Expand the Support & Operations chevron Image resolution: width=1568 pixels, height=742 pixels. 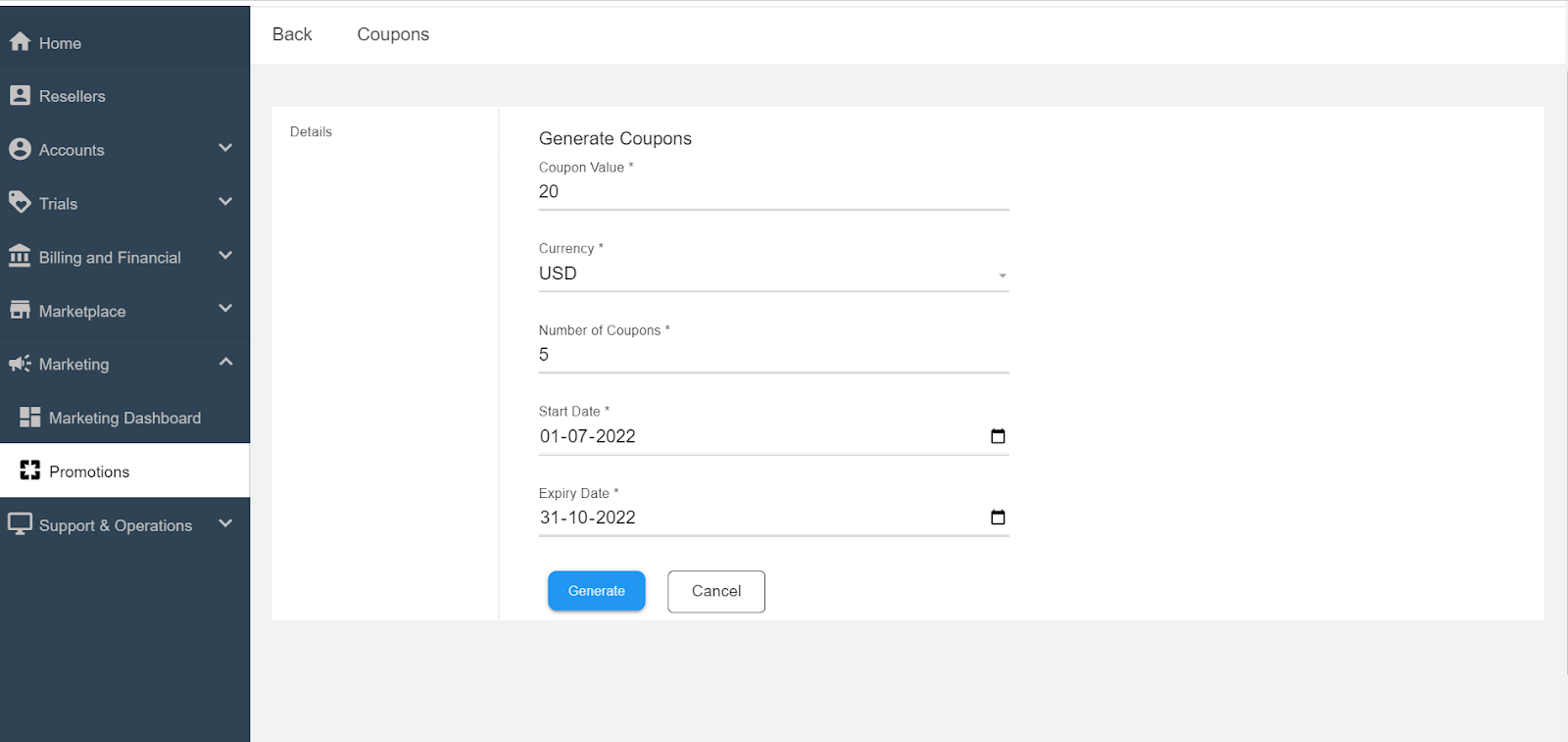click(x=225, y=523)
